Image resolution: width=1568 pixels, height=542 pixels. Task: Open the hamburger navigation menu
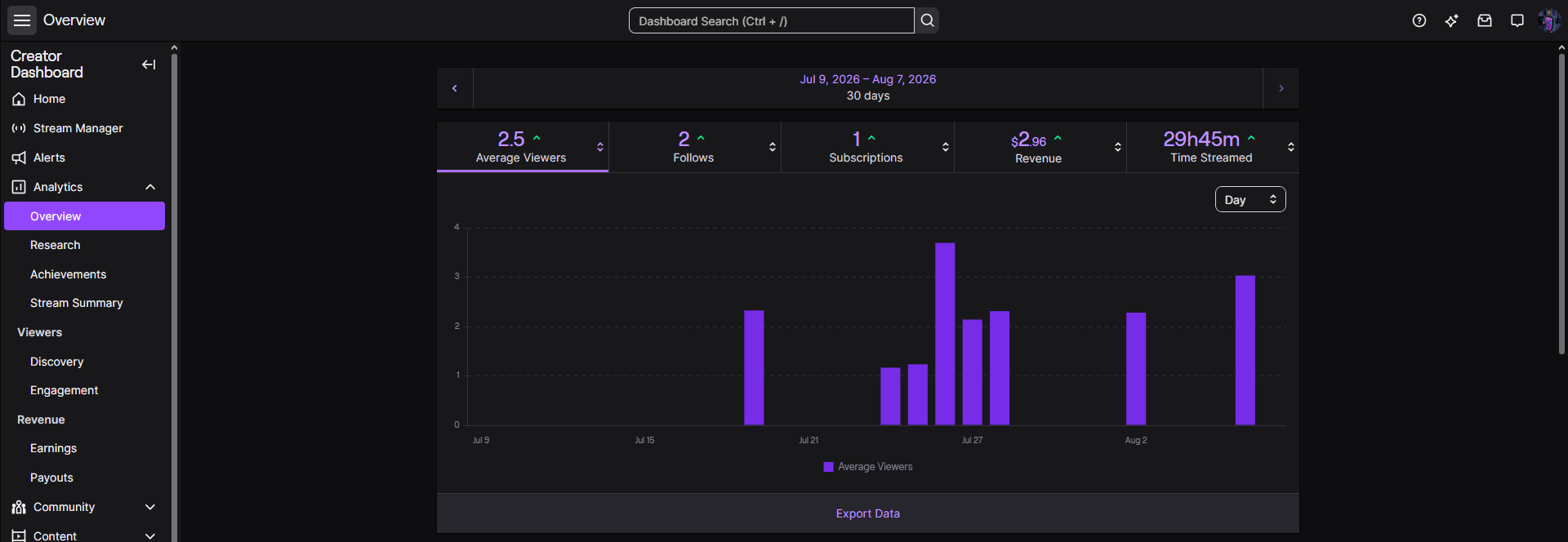22,20
